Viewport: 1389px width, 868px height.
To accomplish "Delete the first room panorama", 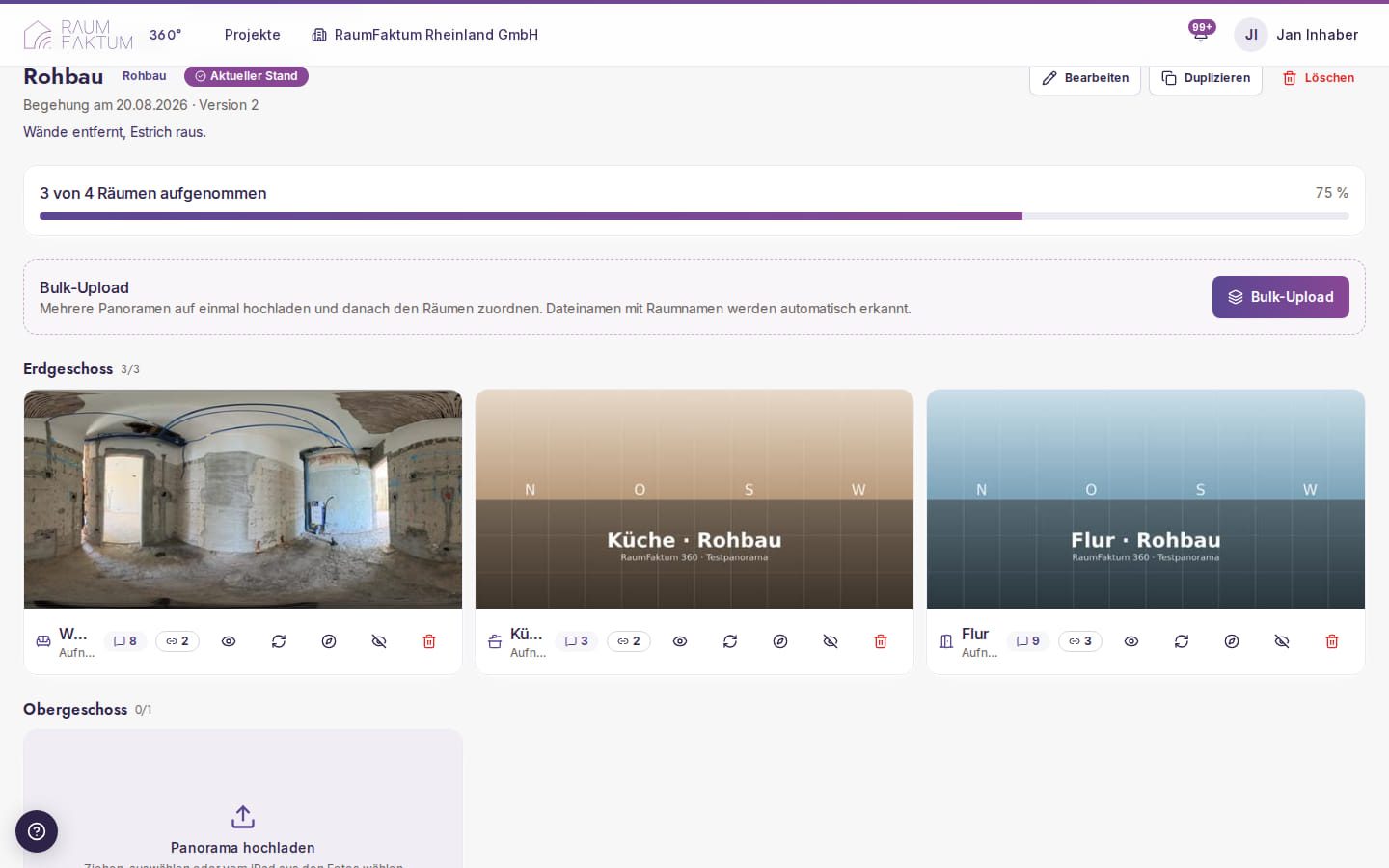I will [429, 641].
